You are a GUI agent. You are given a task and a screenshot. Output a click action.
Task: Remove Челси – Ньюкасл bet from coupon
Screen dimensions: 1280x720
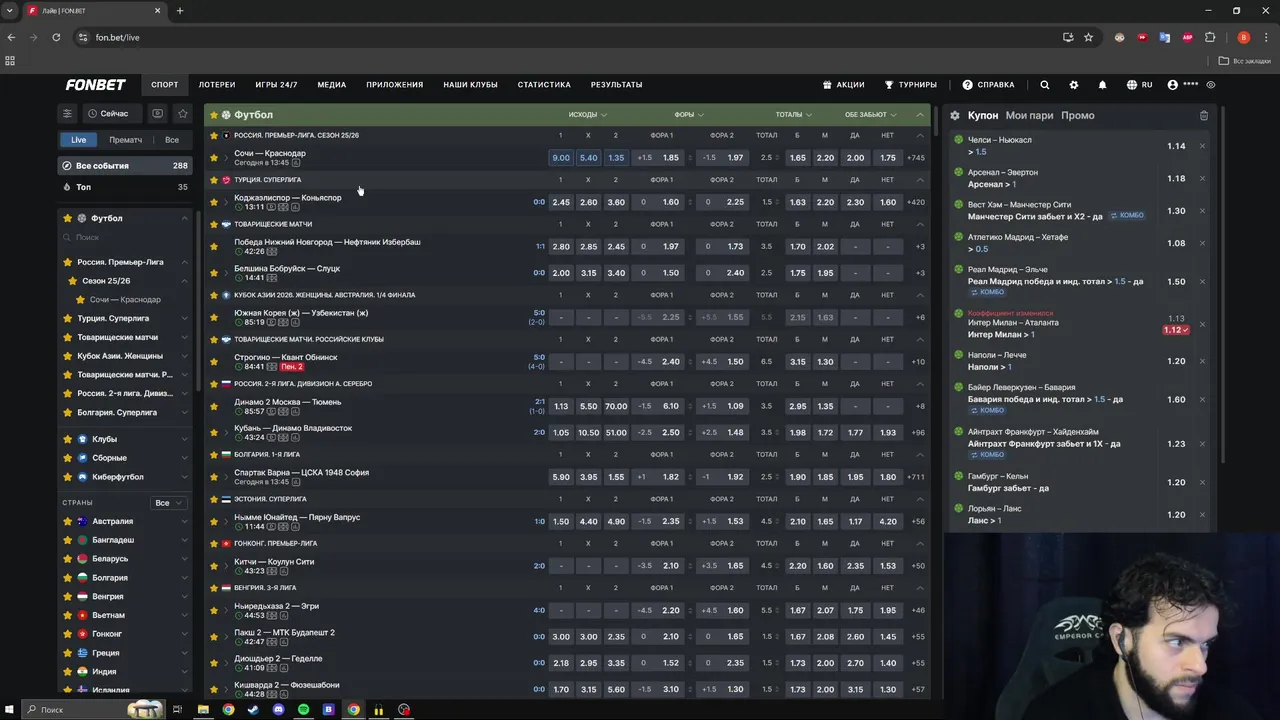1202,146
